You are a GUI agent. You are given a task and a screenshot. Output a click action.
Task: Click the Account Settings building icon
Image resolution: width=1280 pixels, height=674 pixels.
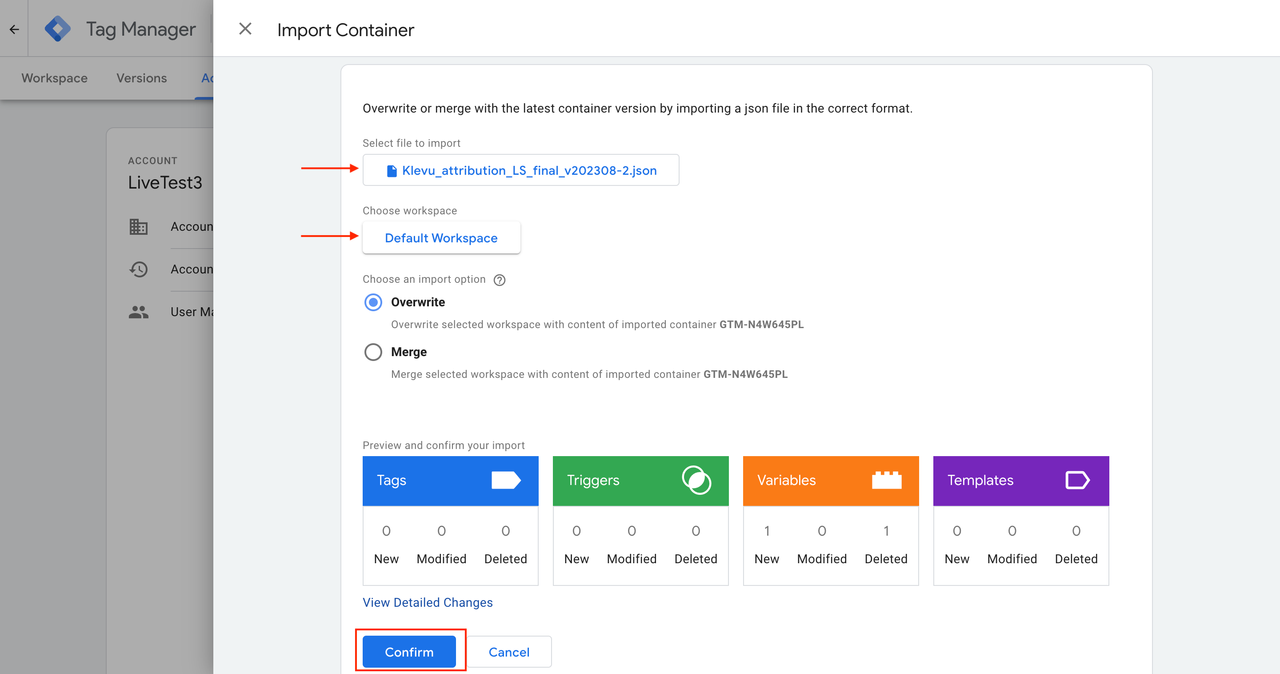click(139, 227)
